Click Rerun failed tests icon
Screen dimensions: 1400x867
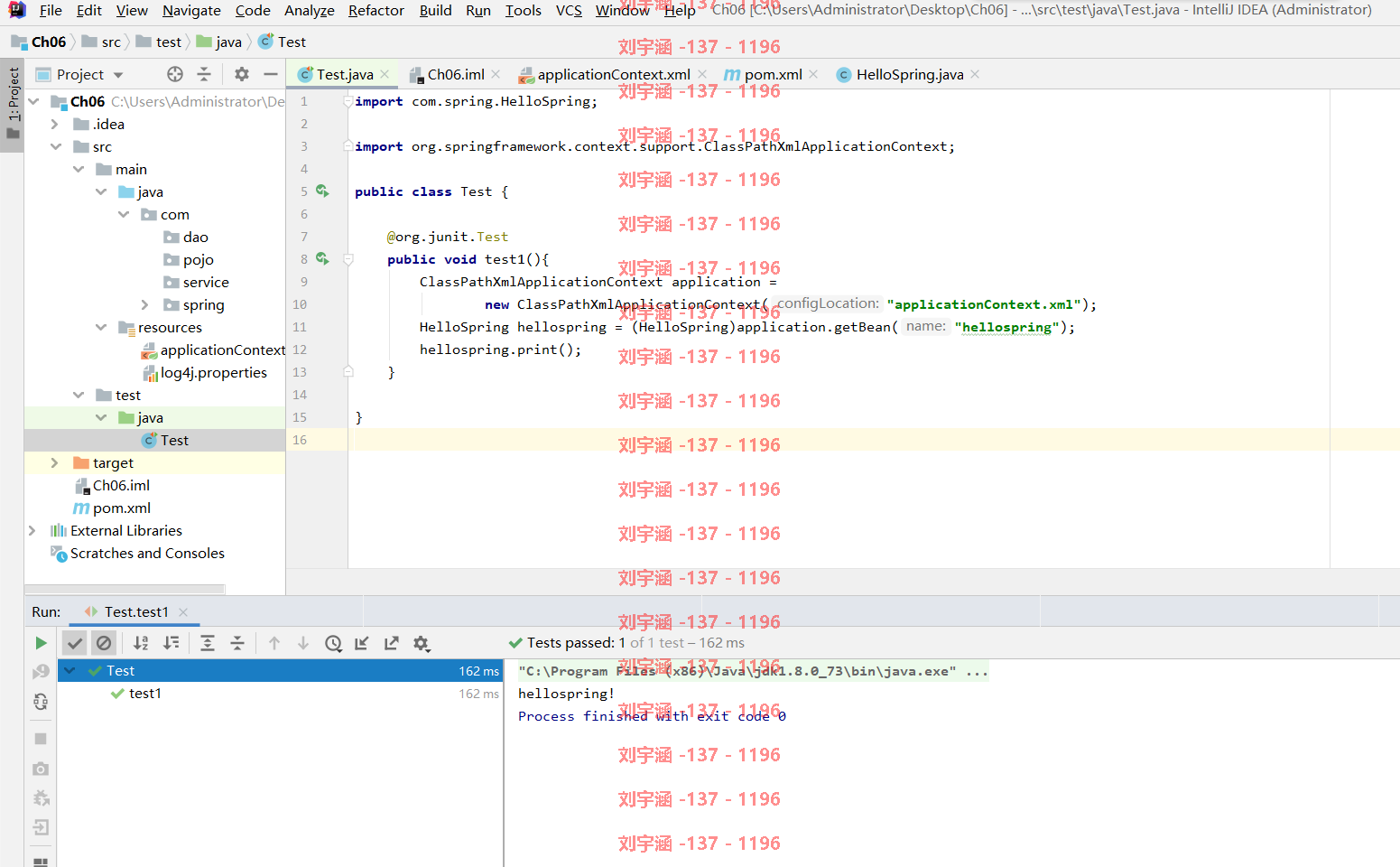[x=41, y=672]
